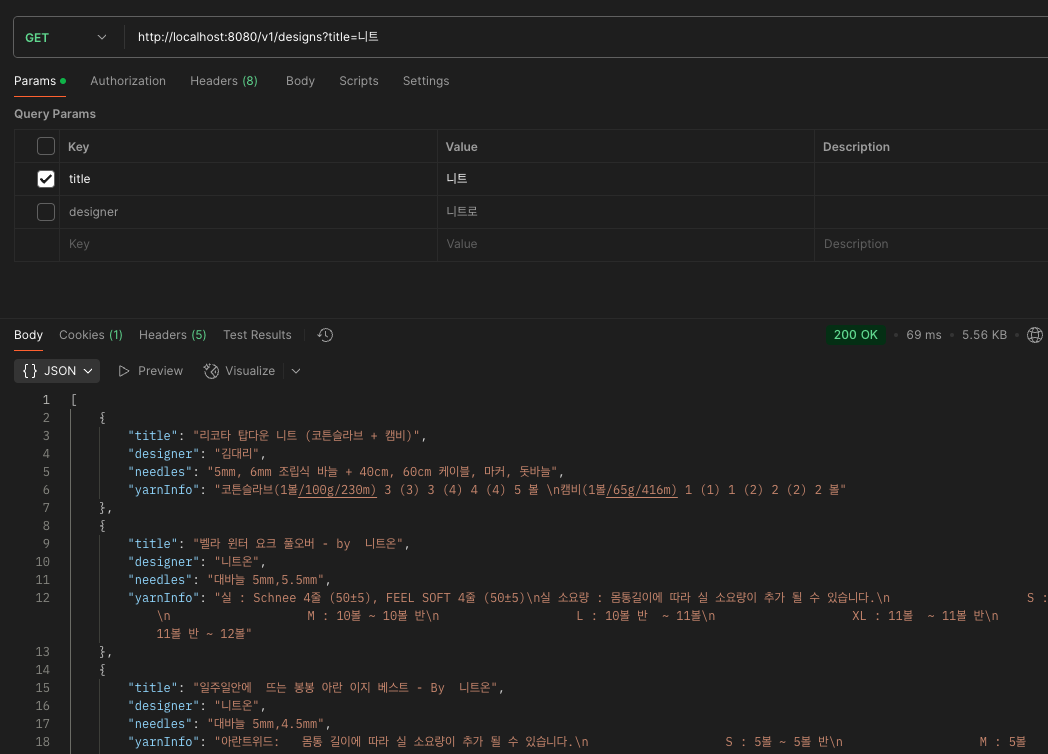
Task: Click line number 14 in response gutter
Action: 42,670
